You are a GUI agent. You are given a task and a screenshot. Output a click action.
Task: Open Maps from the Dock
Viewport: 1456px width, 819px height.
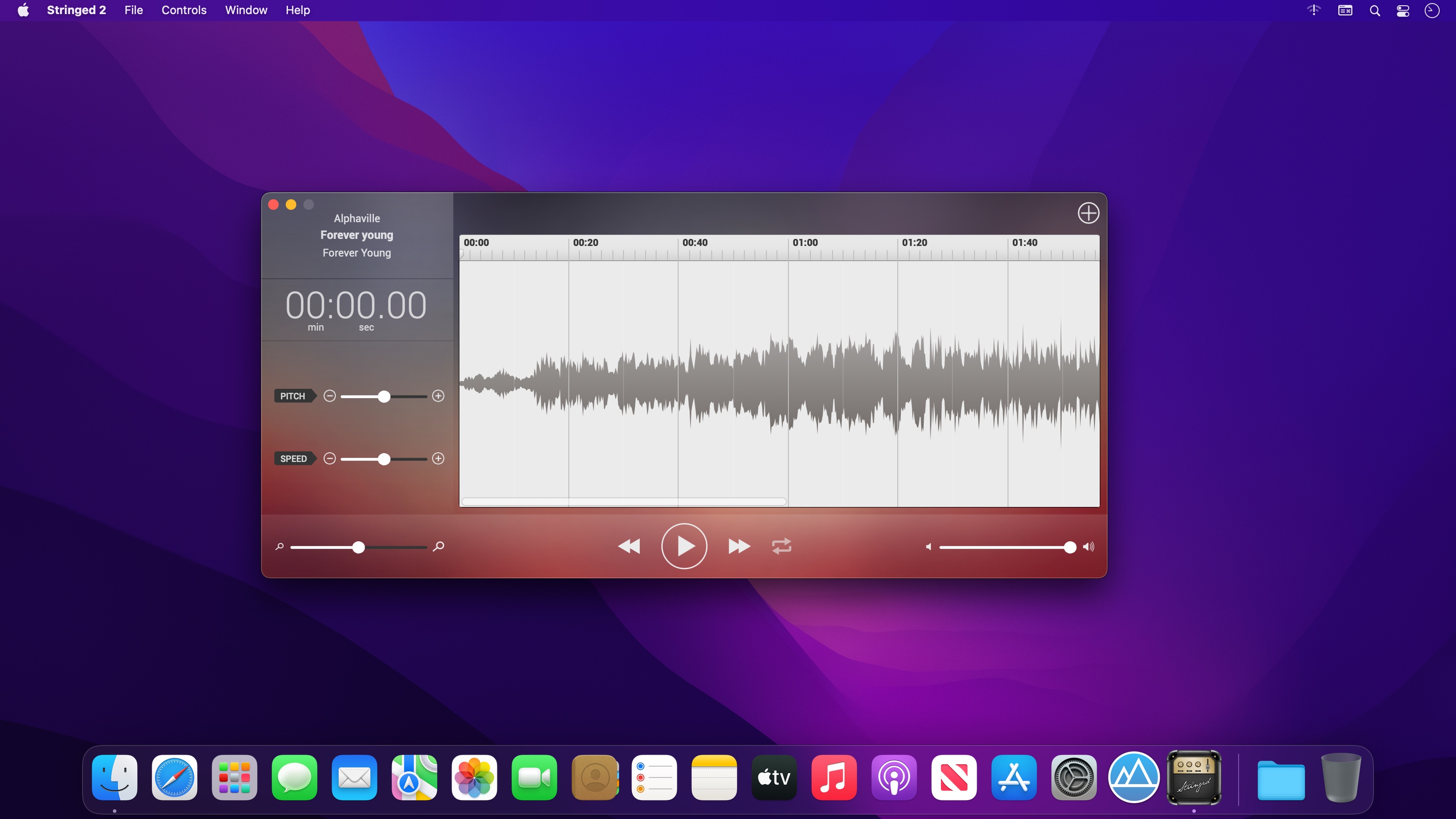(414, 777)
